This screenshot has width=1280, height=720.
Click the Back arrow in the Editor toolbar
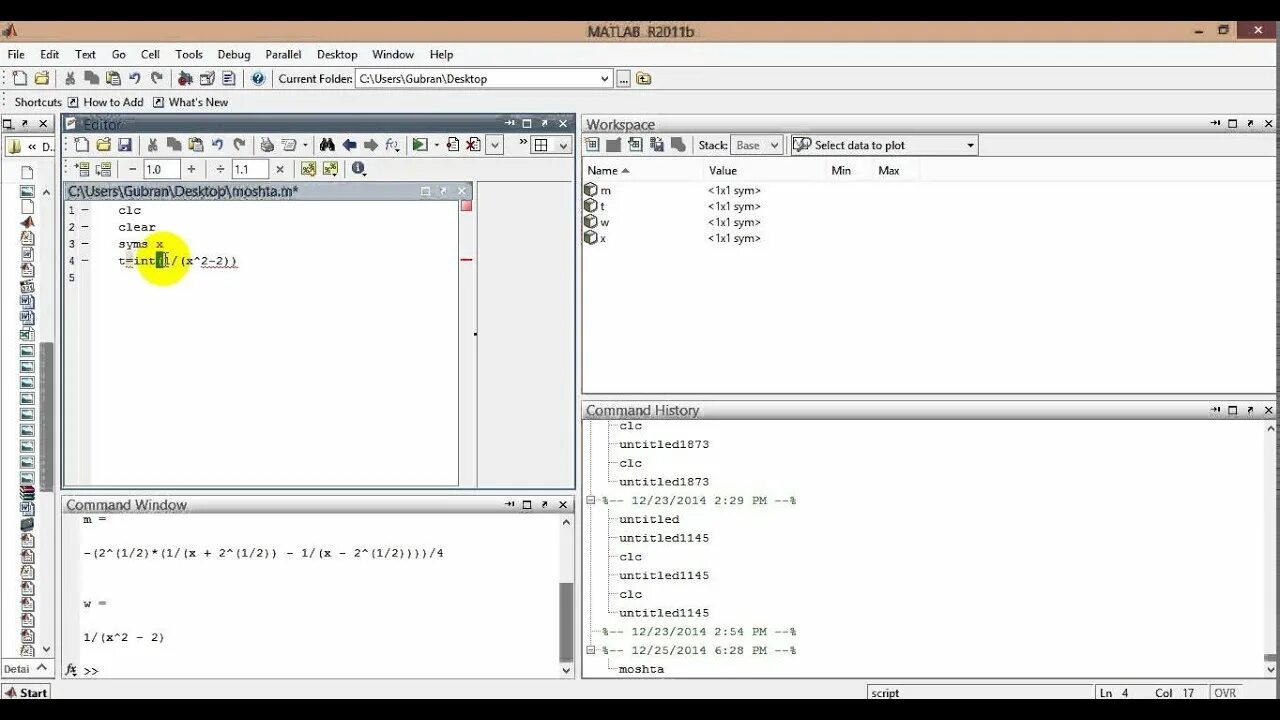tap(349, 145)
